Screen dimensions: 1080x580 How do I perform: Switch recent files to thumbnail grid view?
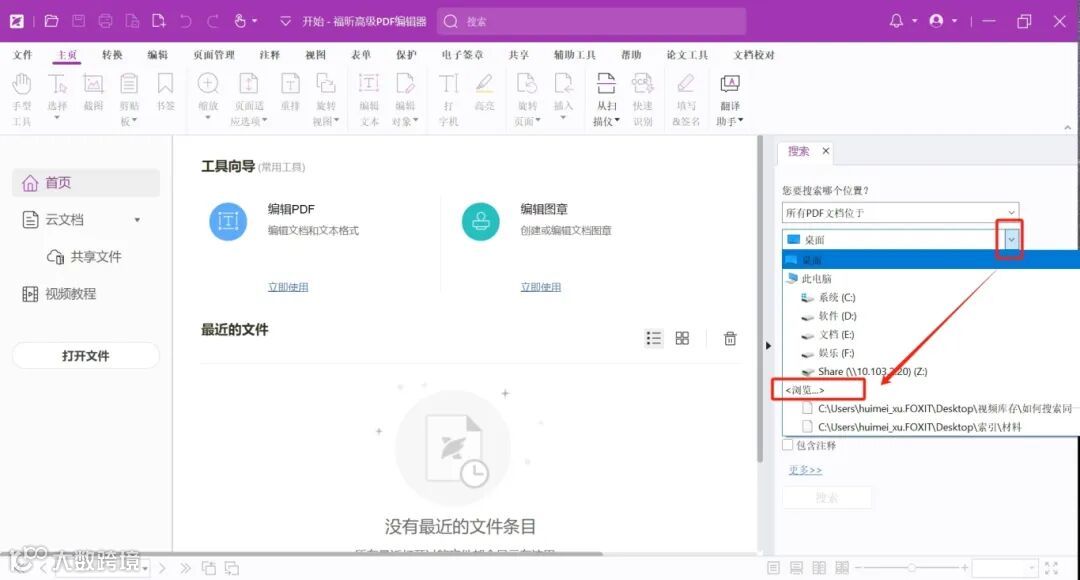[x=682, y=338]
